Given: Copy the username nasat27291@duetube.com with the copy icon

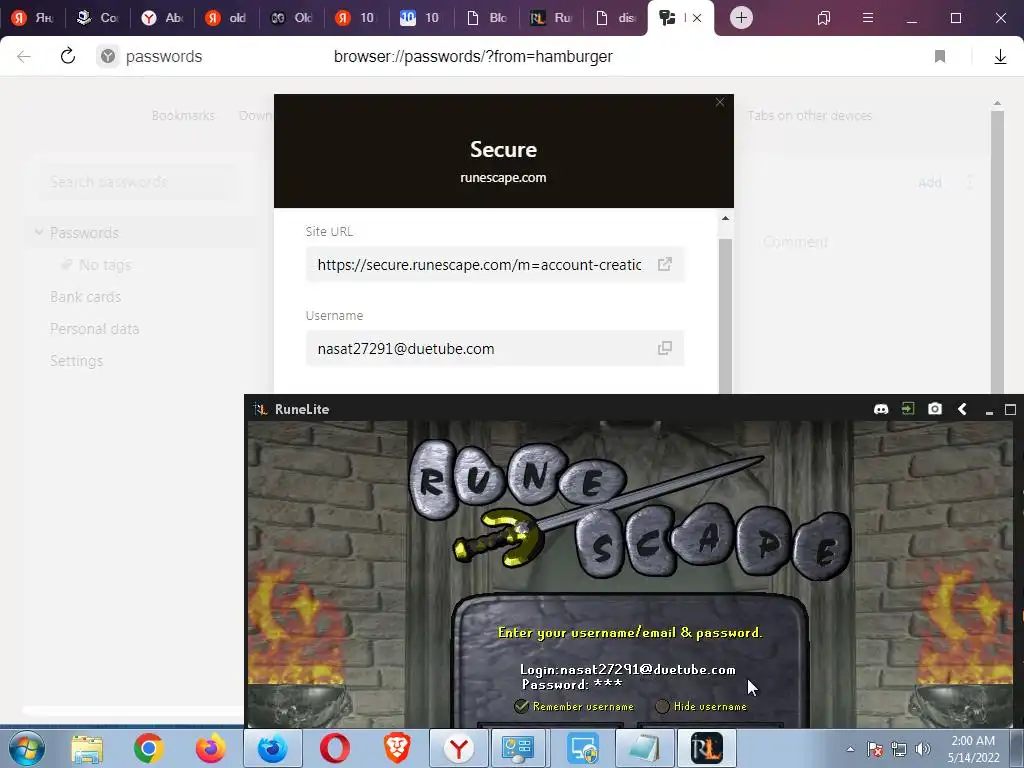Looking at the screenshot, I should tap(665, 348).
